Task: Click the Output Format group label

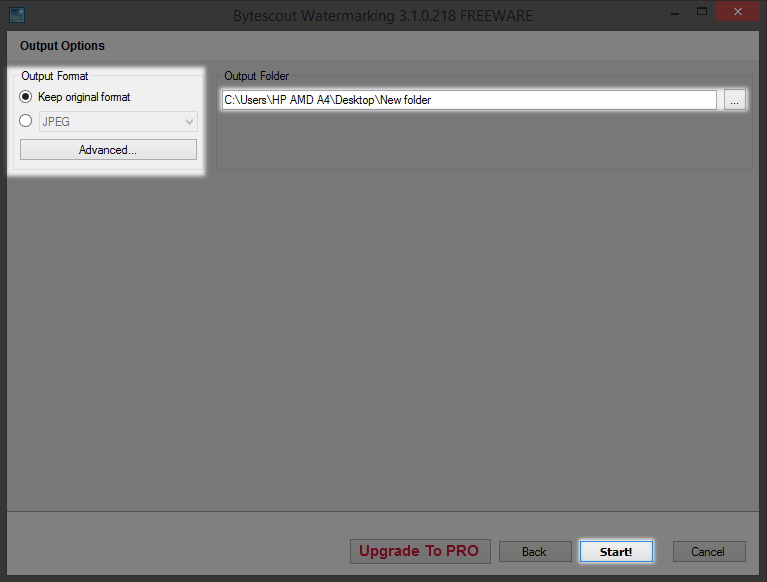Action: click(x=55, y=76)
